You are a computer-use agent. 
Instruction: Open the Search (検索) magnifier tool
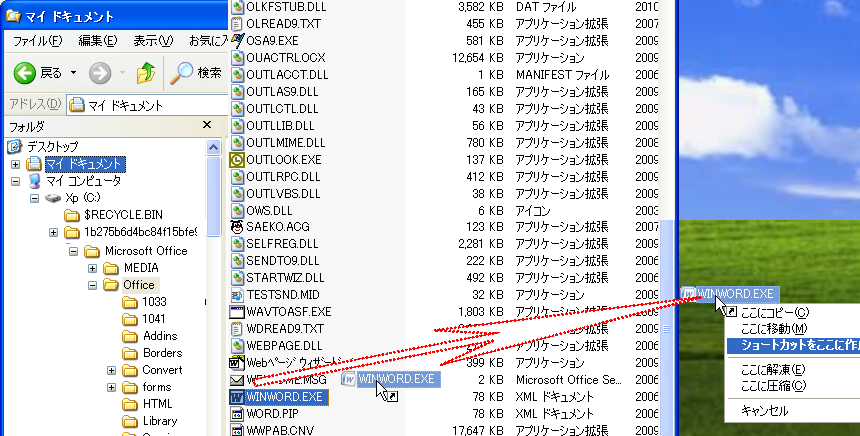[182, 73]
